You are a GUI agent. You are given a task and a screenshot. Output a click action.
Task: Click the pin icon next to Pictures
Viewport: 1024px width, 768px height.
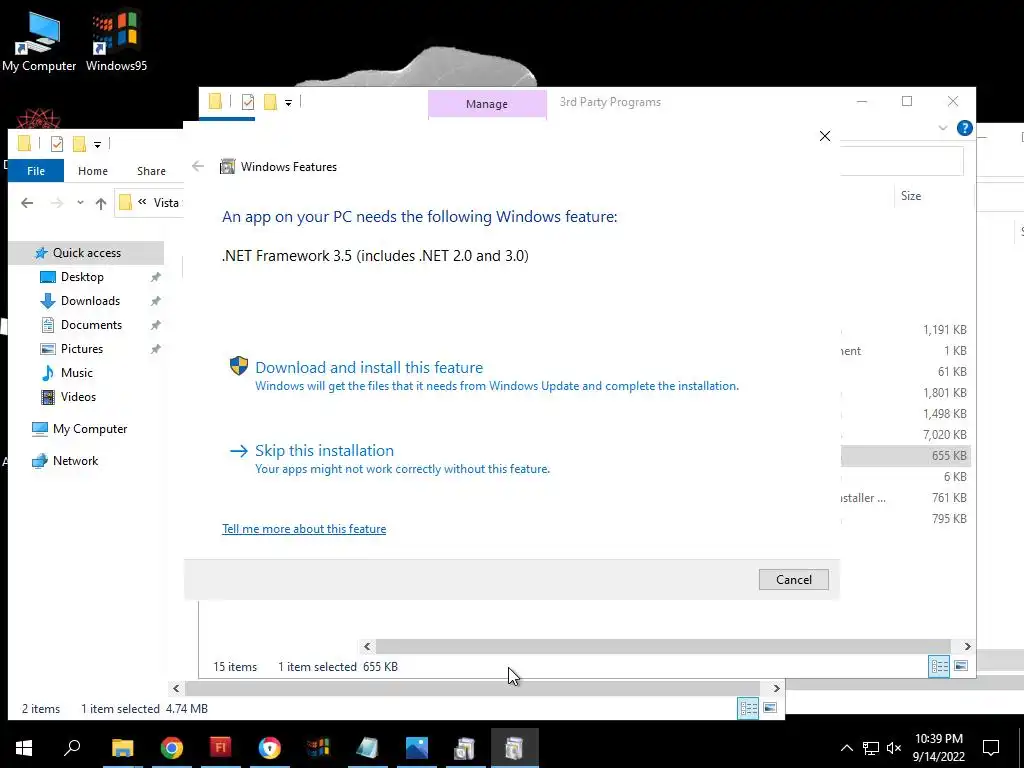pyautogui.click(x=155, y=349)
